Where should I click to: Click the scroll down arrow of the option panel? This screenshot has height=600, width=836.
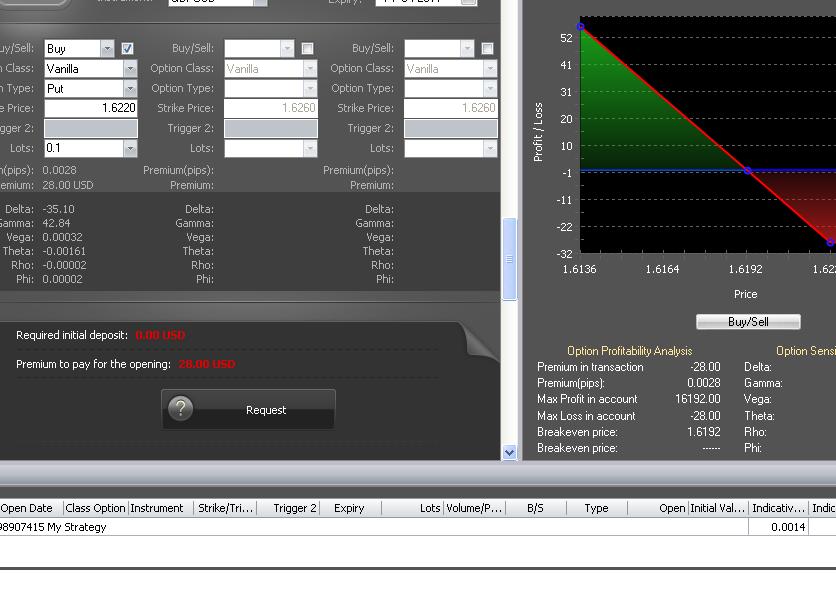coord(509,453)
